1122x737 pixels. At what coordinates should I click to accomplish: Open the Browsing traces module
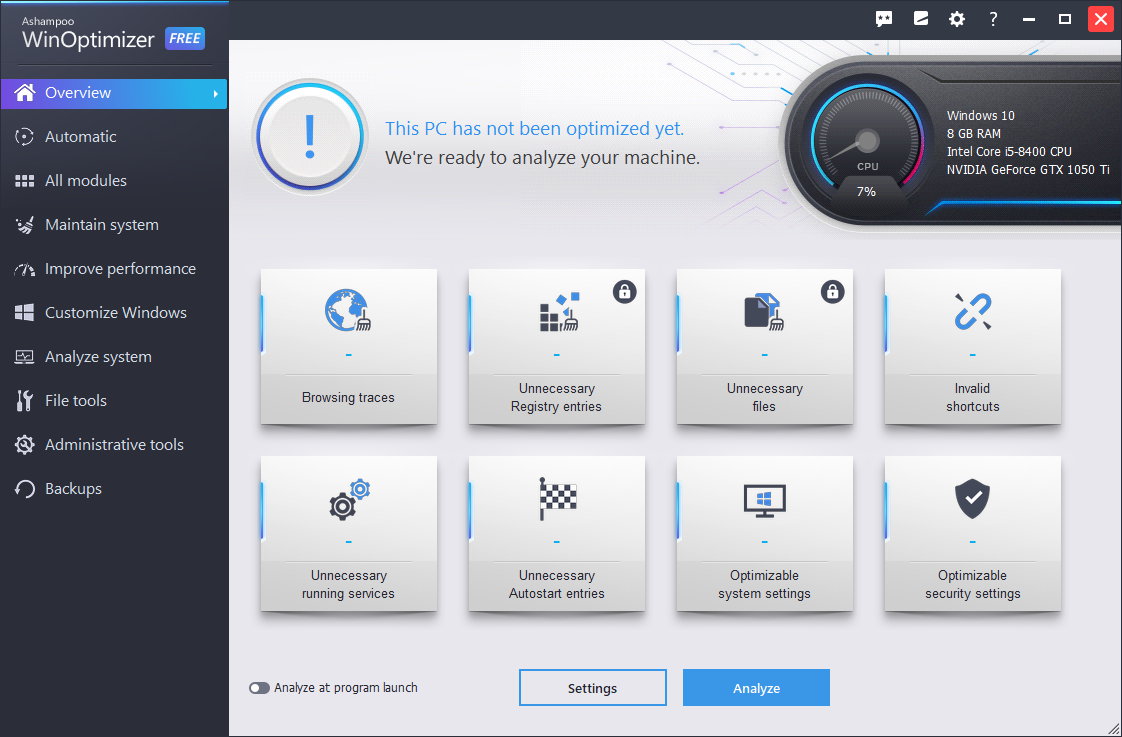[x=348, y=345]
